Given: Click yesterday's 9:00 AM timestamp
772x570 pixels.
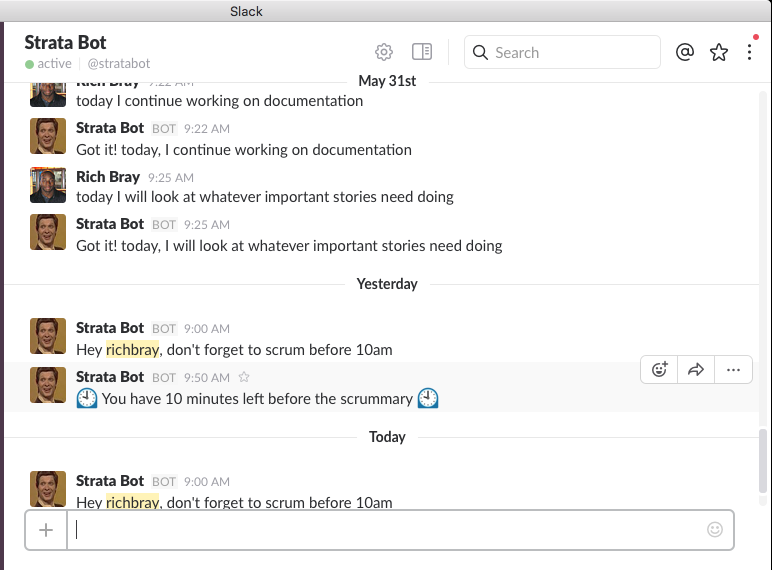Looking at the screenshot, I should [207, 329].
